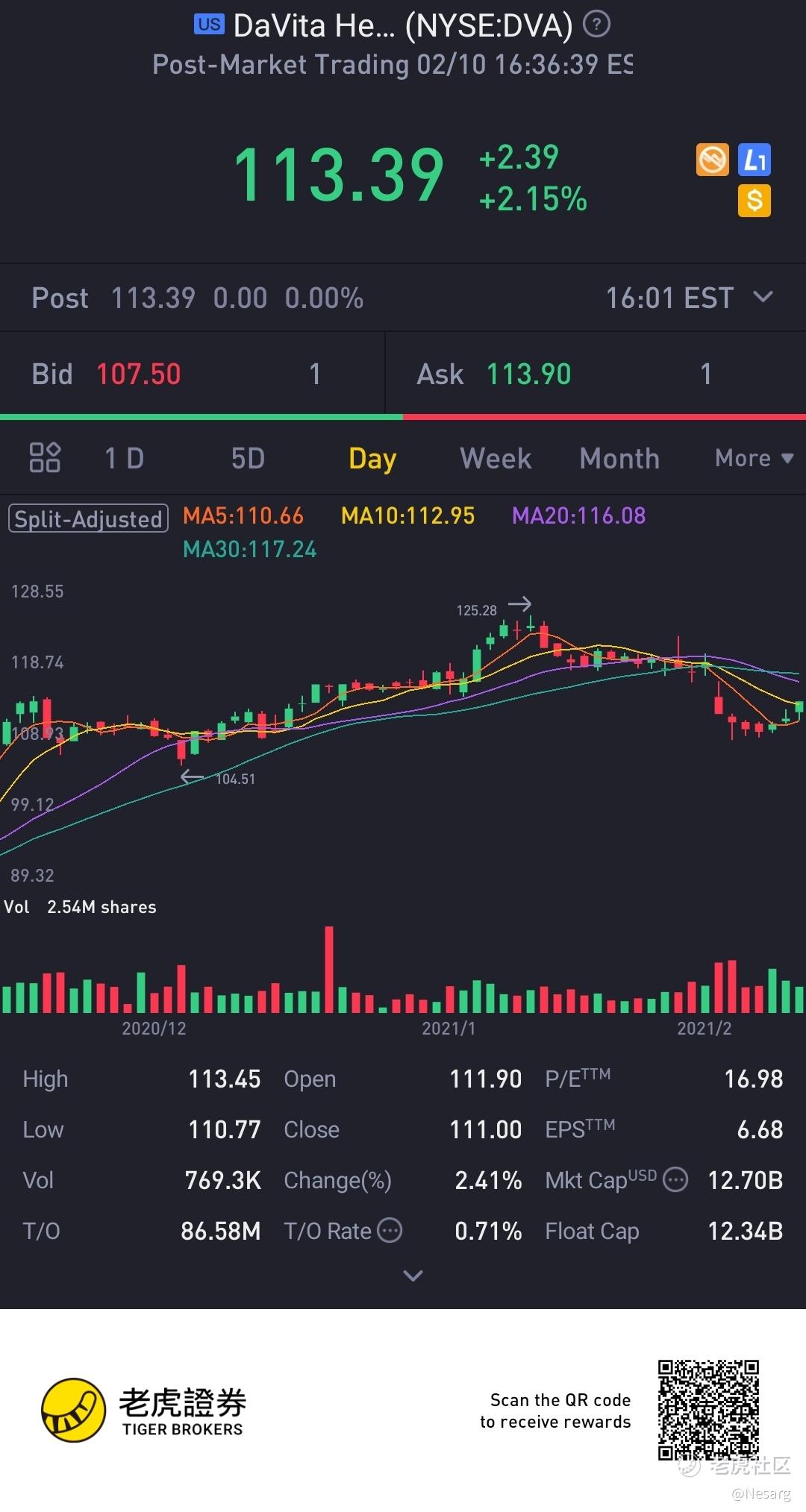The width and height of the screenshot is (806, 1512).
Task: Expand more stock stats with bottom chevron
Action: click(x=413, y=1276)
